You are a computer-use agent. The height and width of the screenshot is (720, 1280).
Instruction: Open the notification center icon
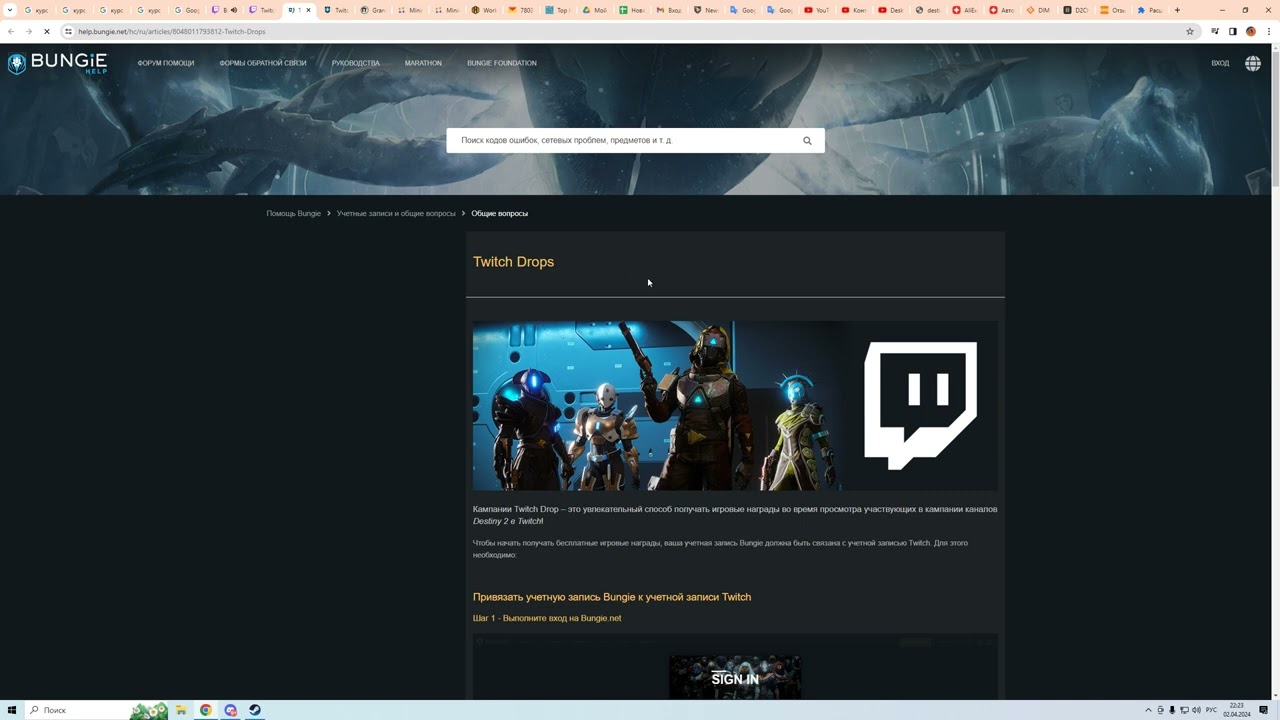click(x=1264, y=710)
